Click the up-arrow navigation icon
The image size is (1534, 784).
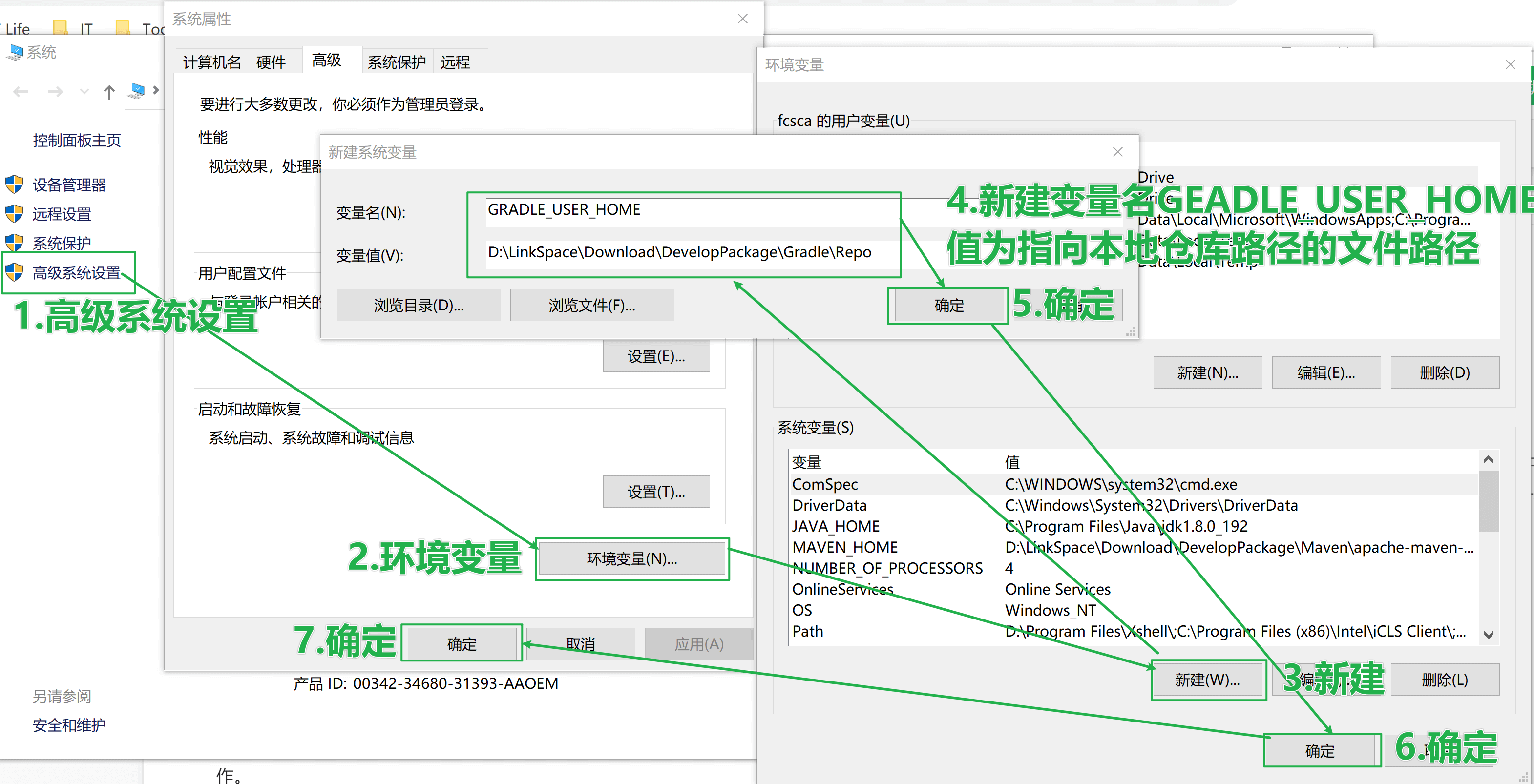pos(109,92)
